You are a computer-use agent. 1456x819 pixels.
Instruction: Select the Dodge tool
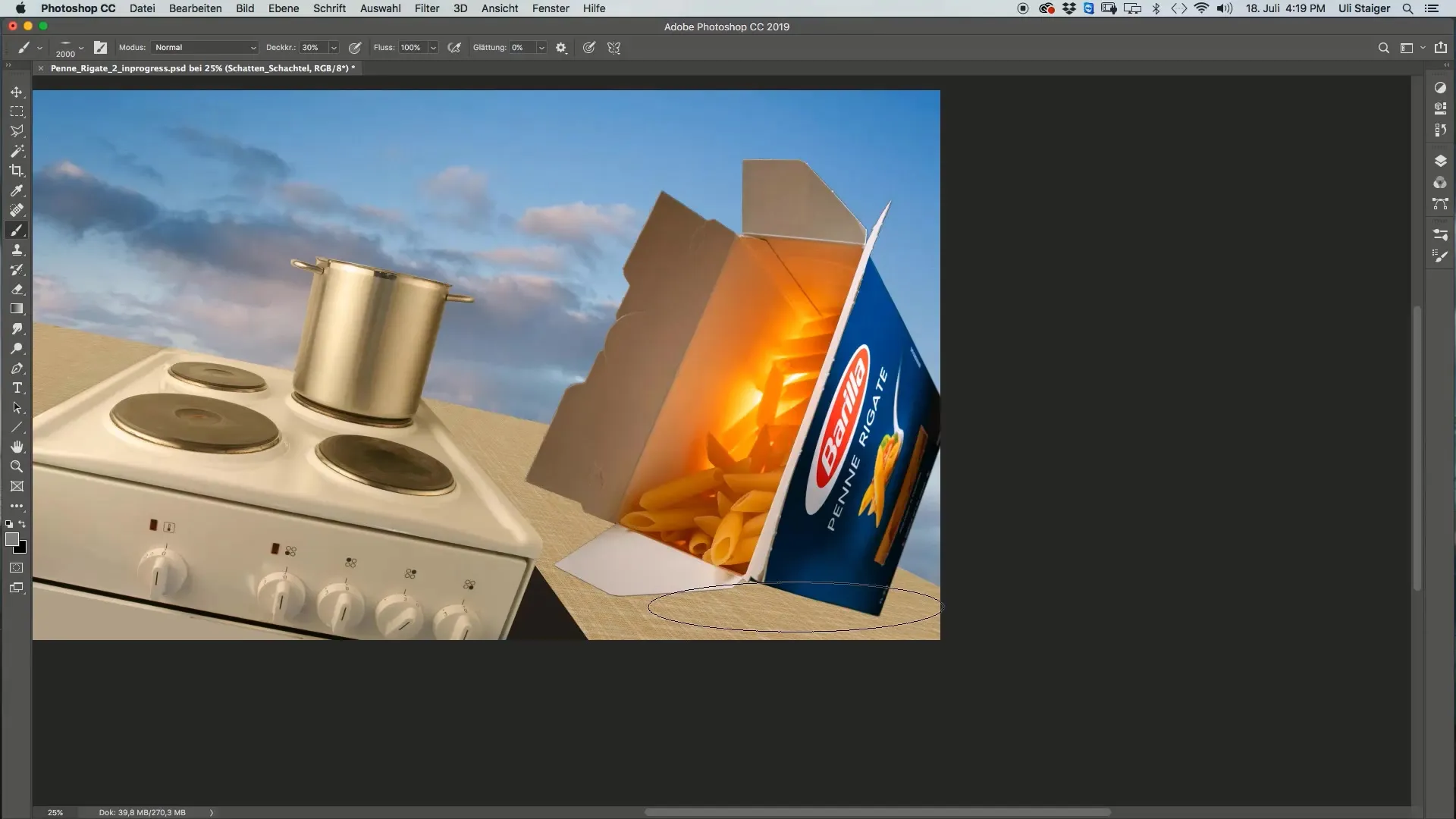pyautogui.click(x=17, y=348)
